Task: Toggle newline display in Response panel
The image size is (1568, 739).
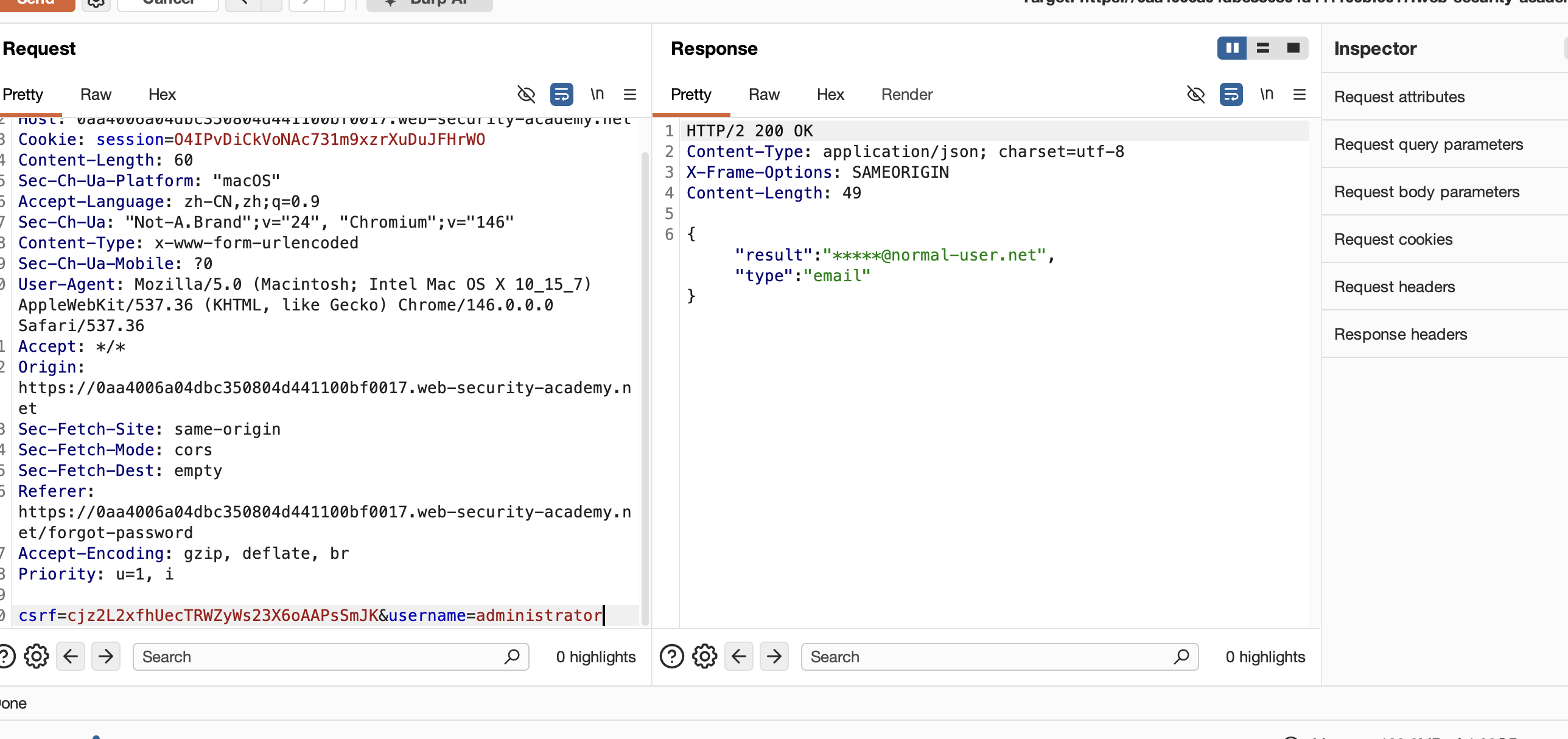Action: (1266, 94)
